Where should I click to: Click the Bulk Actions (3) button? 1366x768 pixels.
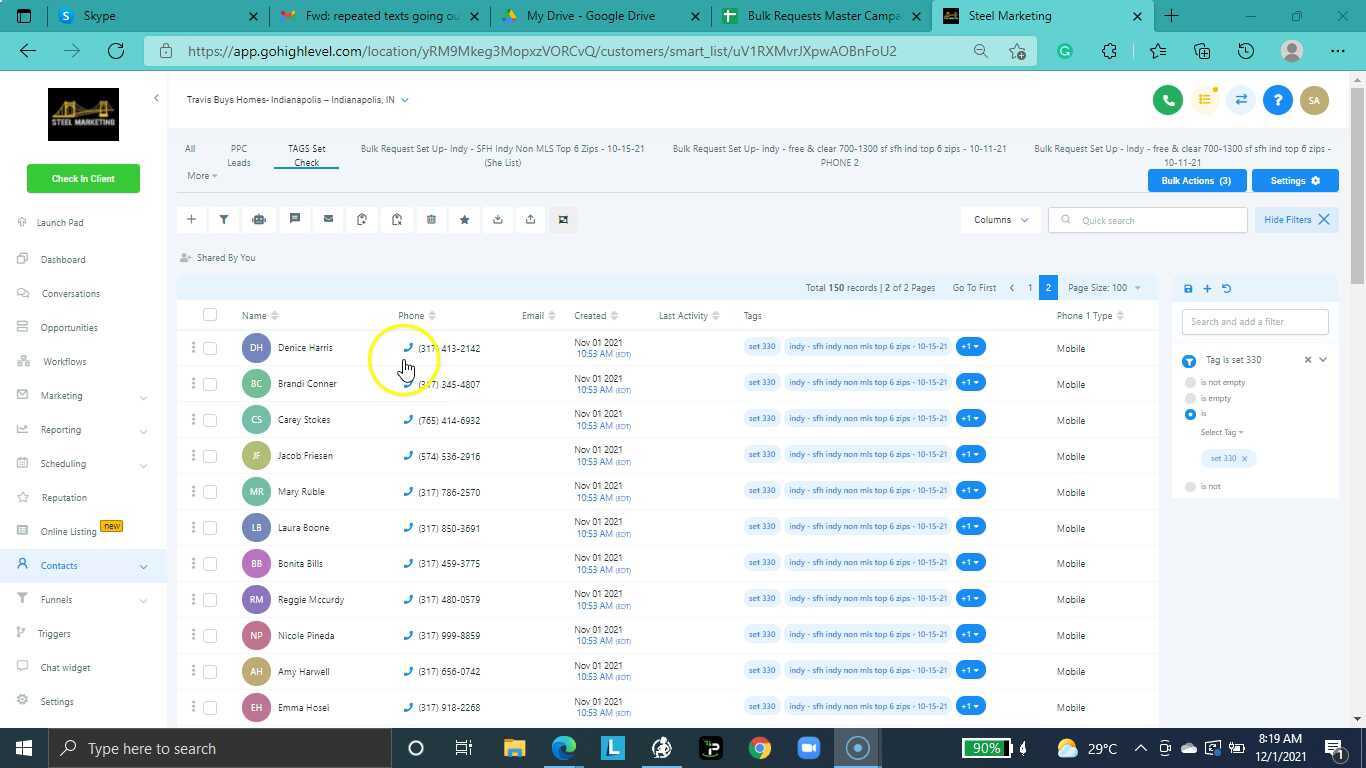pos(1196,181)
